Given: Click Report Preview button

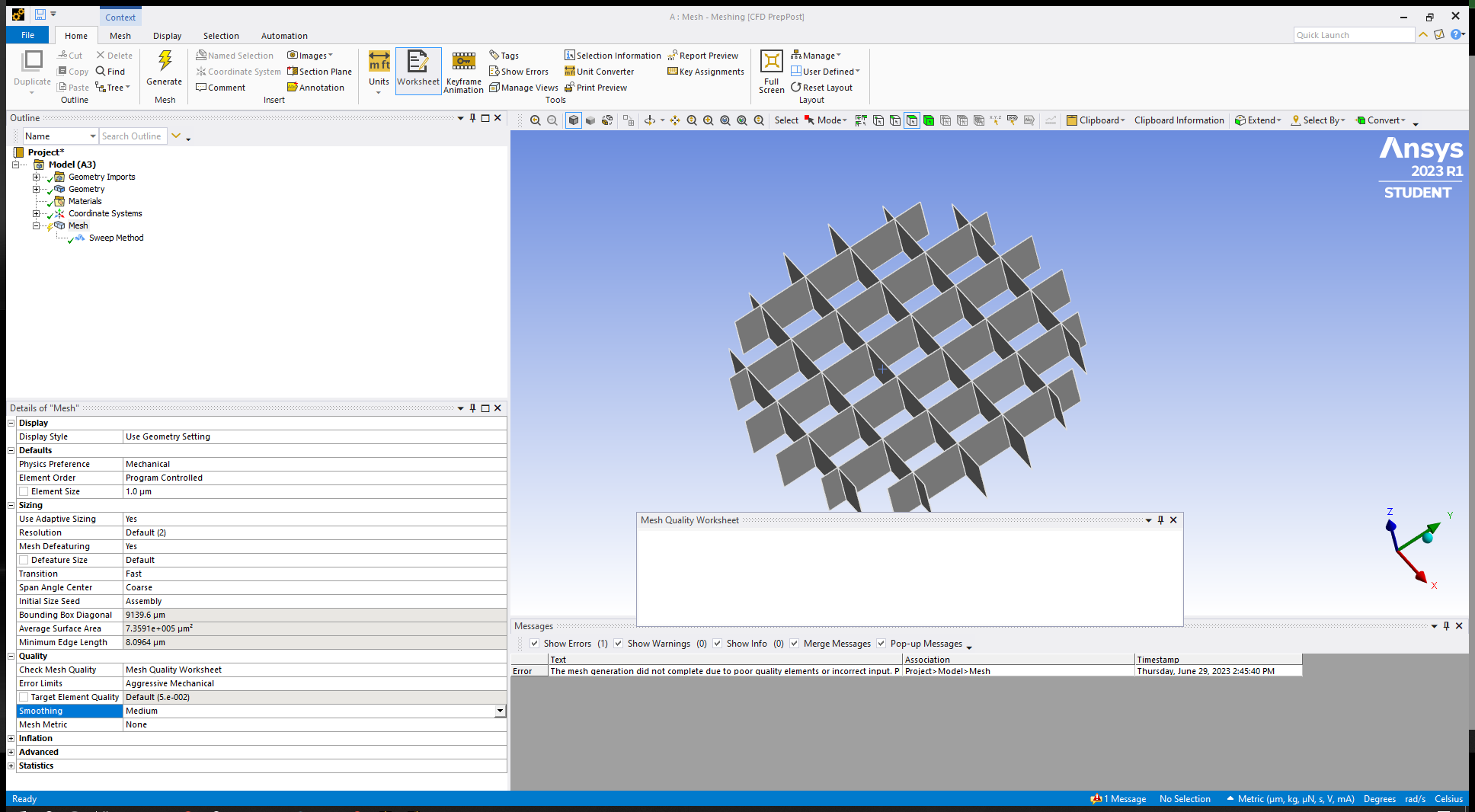Looking at the screenshot, I should tap(703, 56).
